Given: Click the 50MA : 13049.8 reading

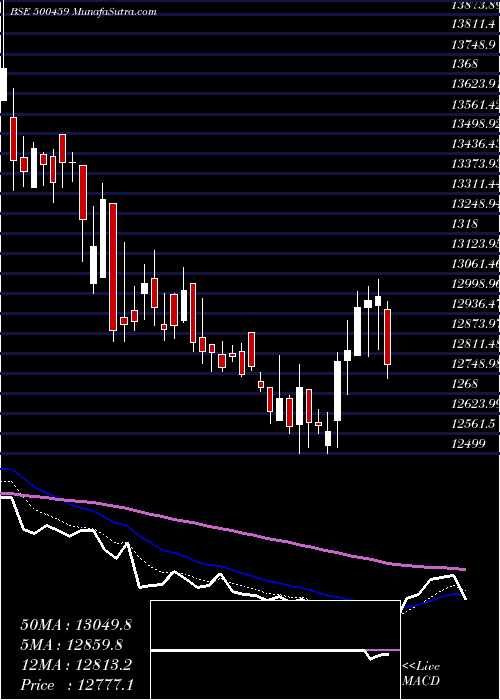Looking at the screenshot, I should 76,625.
